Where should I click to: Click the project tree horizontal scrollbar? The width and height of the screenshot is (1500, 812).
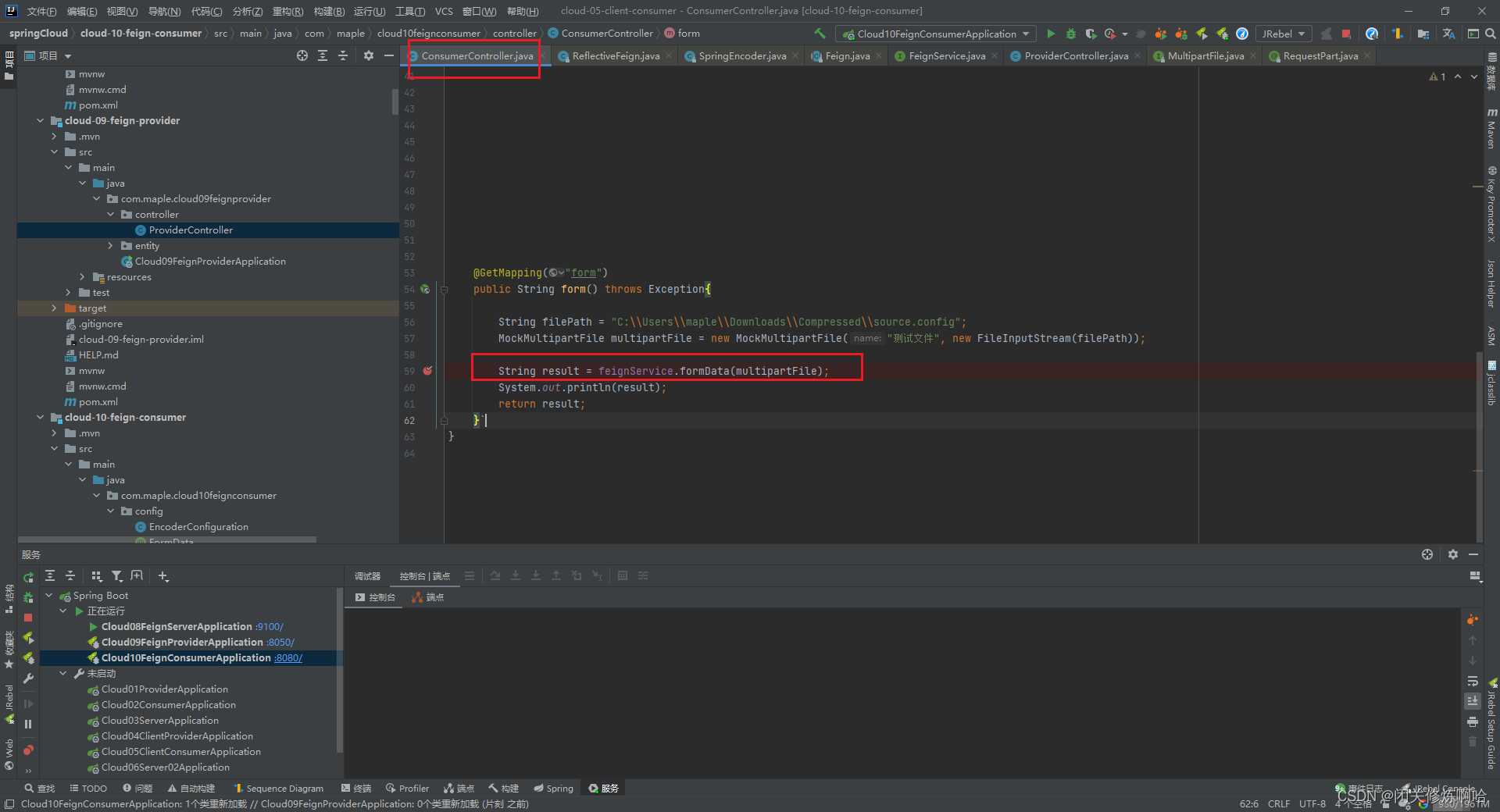click(167, 540)
